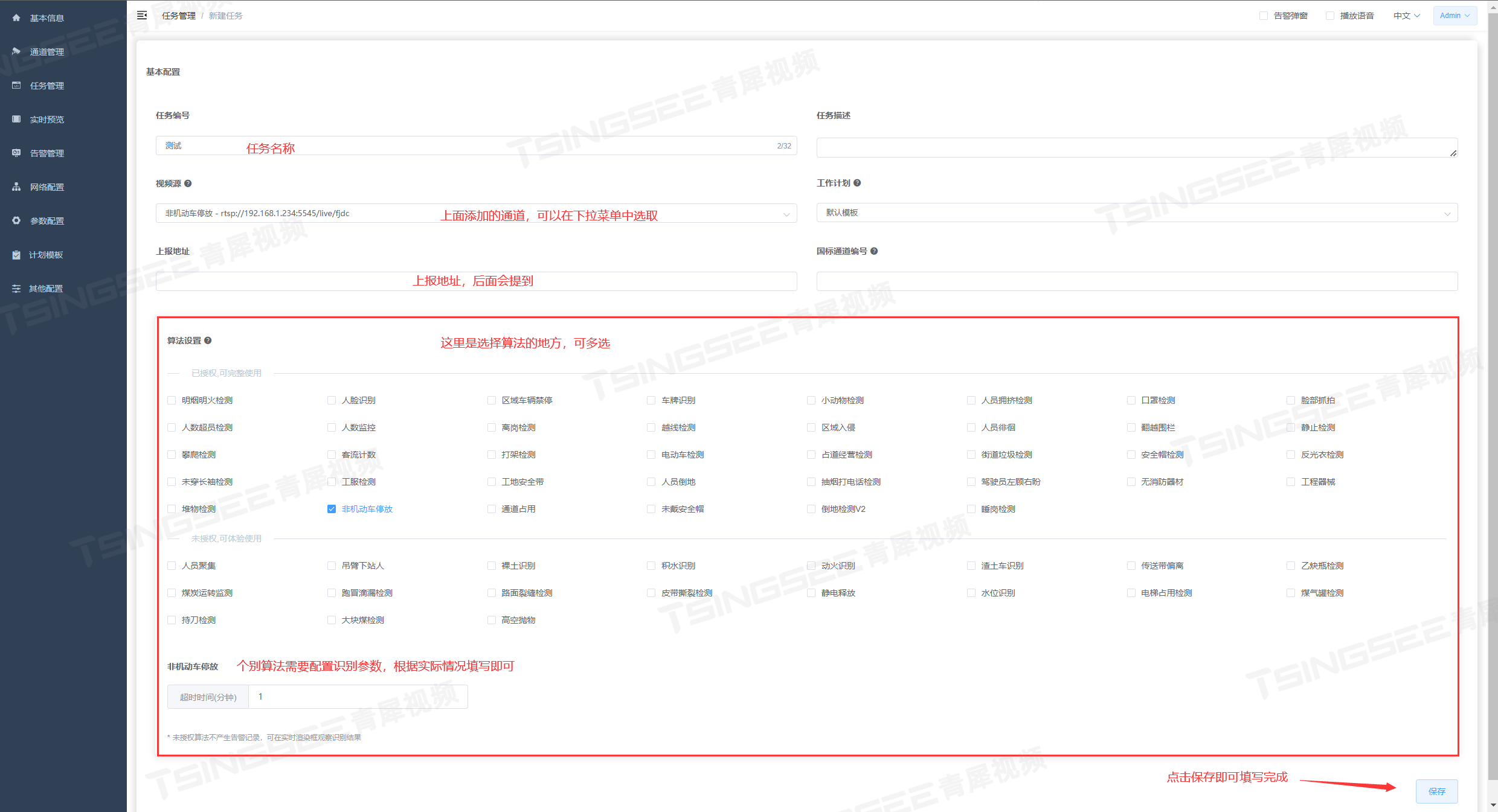Open the Admin user dropdown
The width and height of the screenshot is (1498, 812).
(1455, 16)
